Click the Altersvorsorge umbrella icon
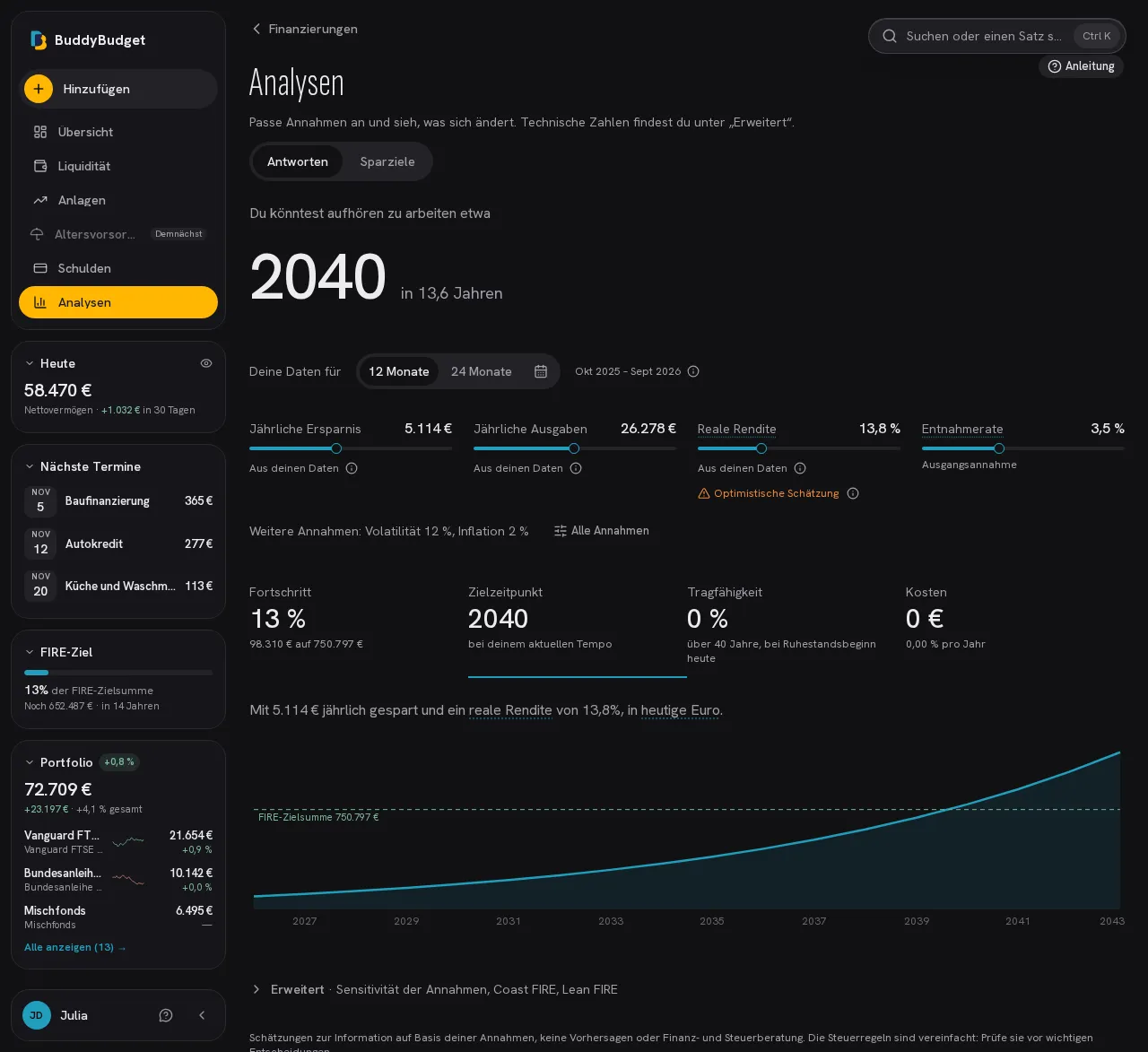Viewport: 1148px width, 1052px height. click(x=37, y=234)
